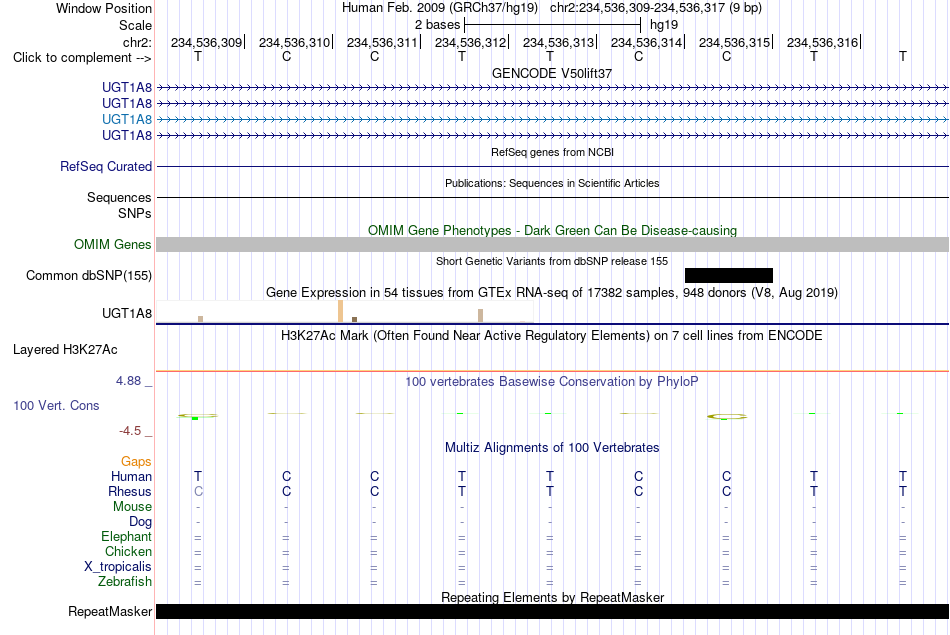Screen dimensions: 950x635
Task: Click 'Publications: Sequences in Scientific Articles' title
Action: click(552, 183)
